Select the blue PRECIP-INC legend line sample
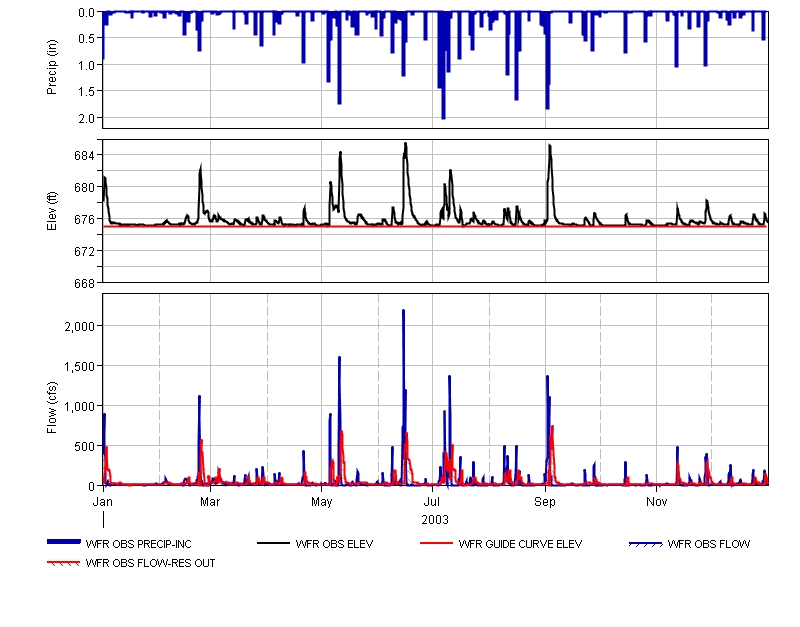The height and width of the screenshot is (627, 800). pyautogui.click(x=64, y=542)
